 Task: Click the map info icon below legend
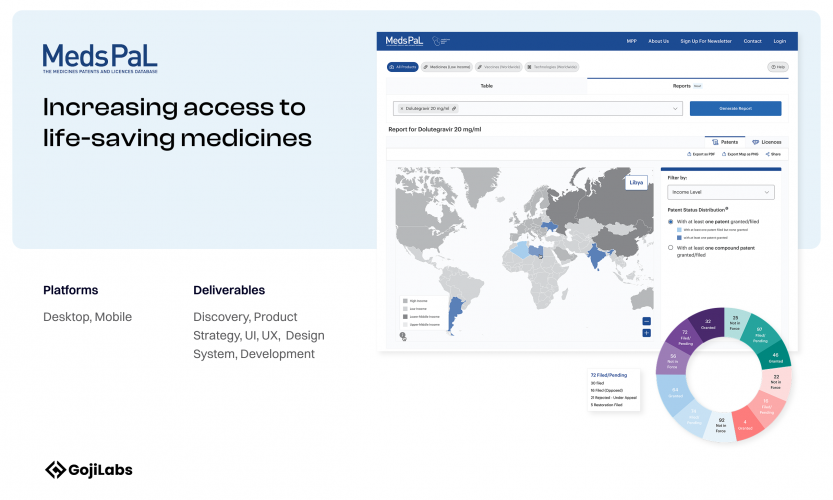tap(403, 336)
